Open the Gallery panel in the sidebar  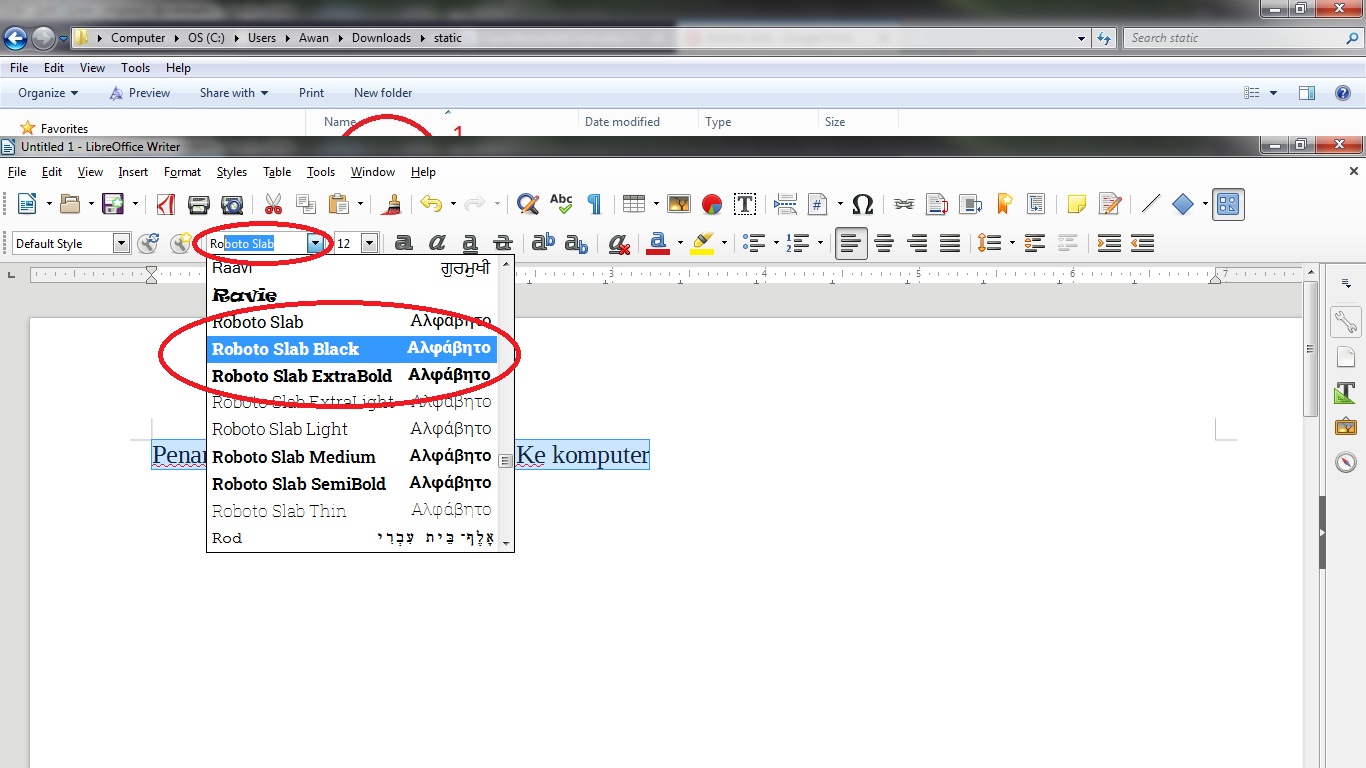pyautogui.click(x=1346, y=427)
